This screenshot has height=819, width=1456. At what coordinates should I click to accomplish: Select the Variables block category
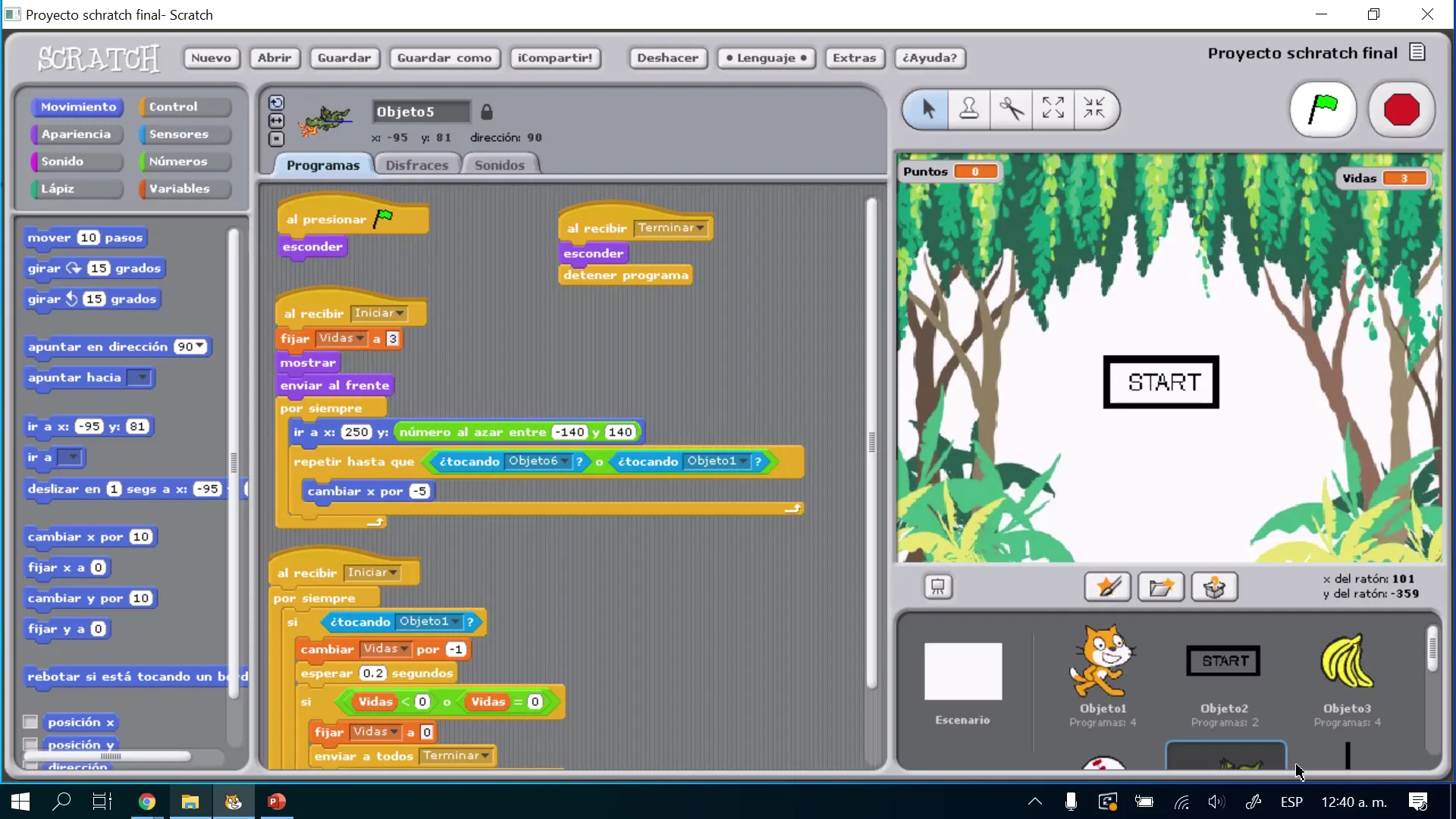185,189
